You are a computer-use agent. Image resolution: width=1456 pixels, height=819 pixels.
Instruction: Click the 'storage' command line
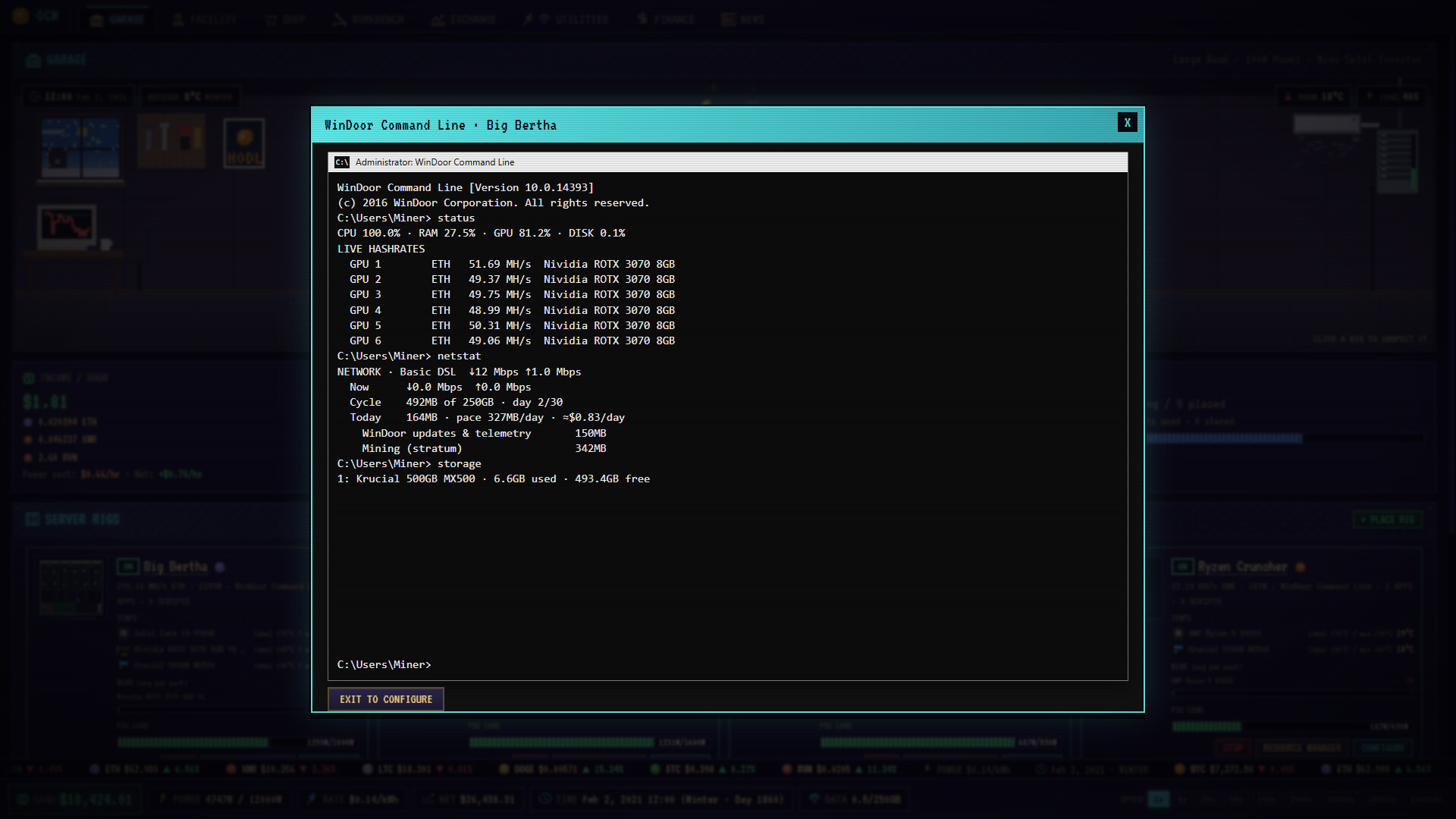[409, 463]
